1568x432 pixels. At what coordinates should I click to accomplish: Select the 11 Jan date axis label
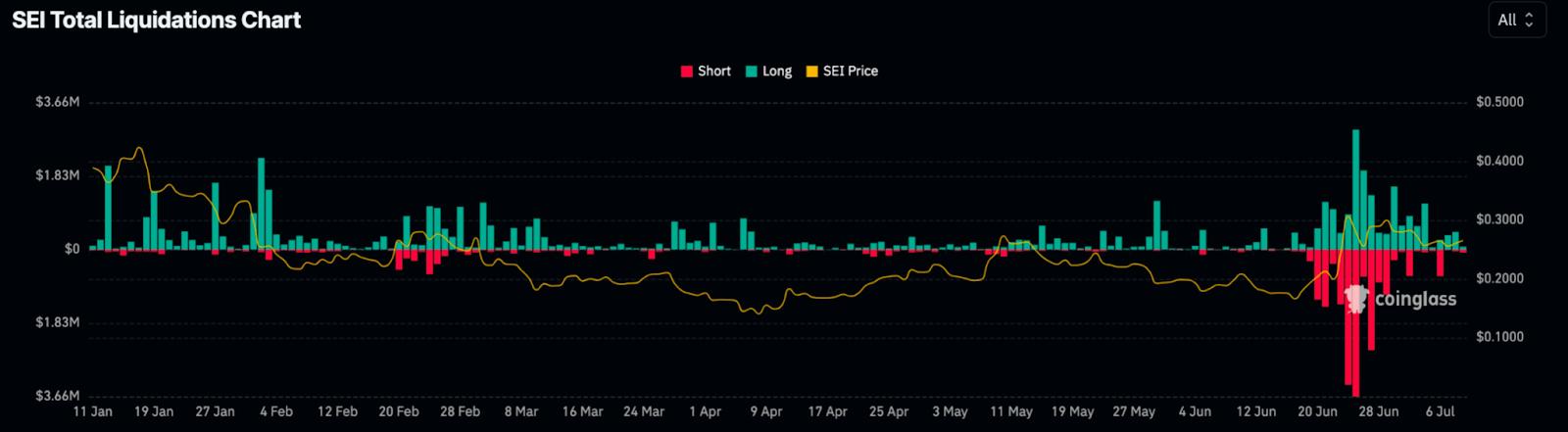click(93, 411)
